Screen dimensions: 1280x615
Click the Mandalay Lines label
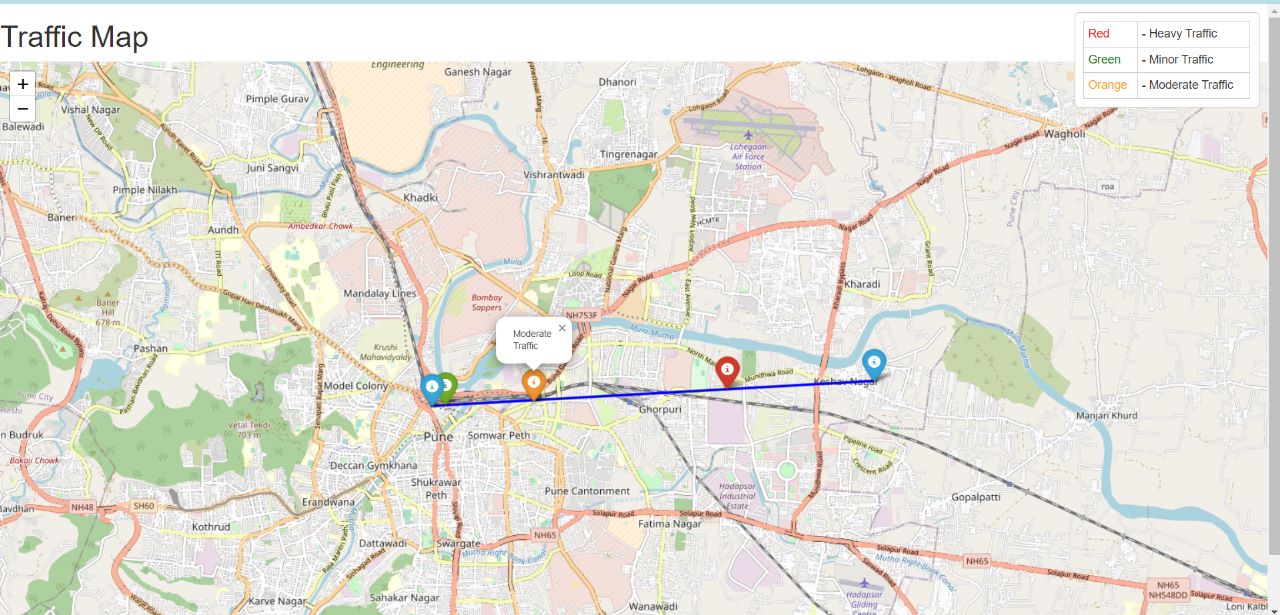[379, 294]
